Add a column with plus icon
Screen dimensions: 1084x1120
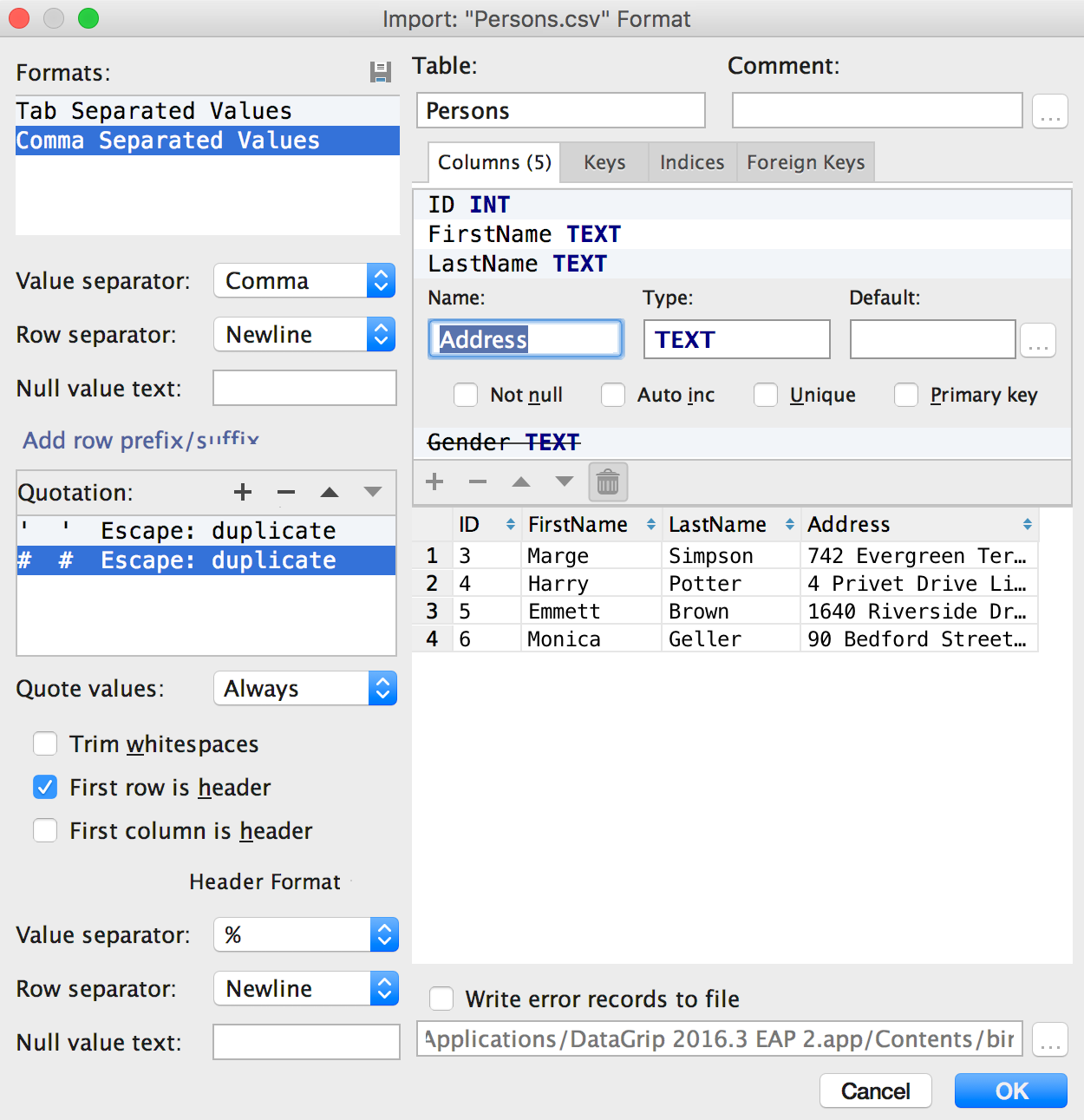pos(434,481)
